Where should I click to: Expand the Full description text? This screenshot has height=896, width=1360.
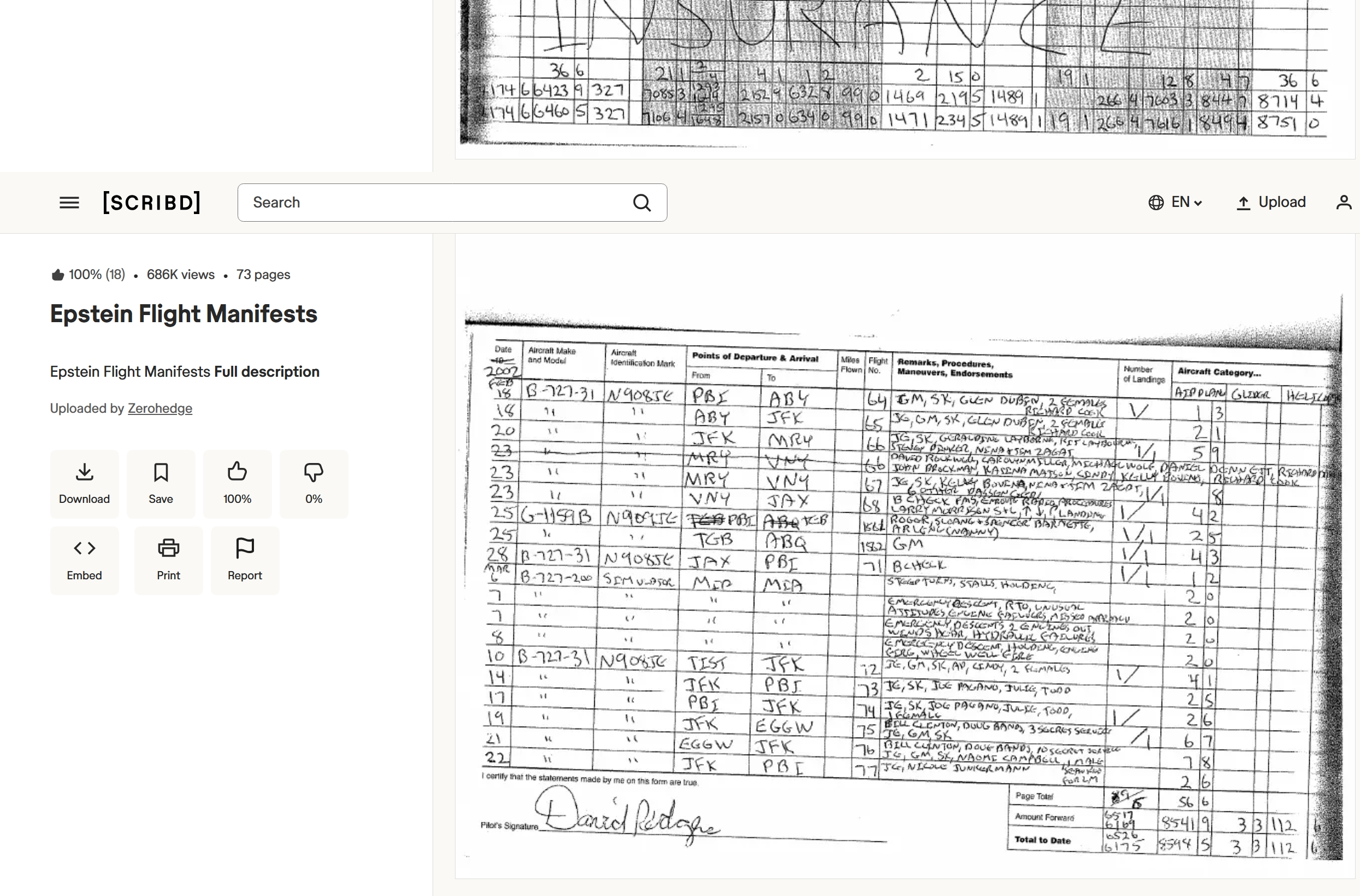click(x=267, y=372)
